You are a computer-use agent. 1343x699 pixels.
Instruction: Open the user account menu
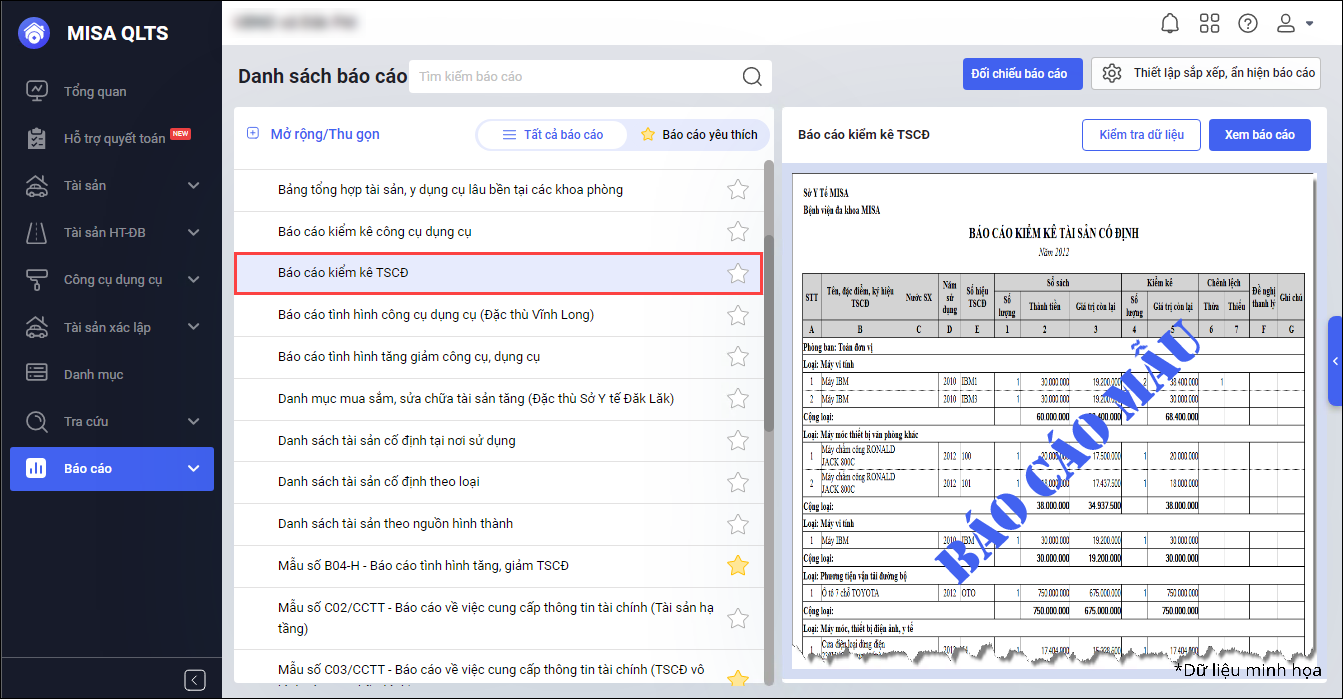[1295, 23]
